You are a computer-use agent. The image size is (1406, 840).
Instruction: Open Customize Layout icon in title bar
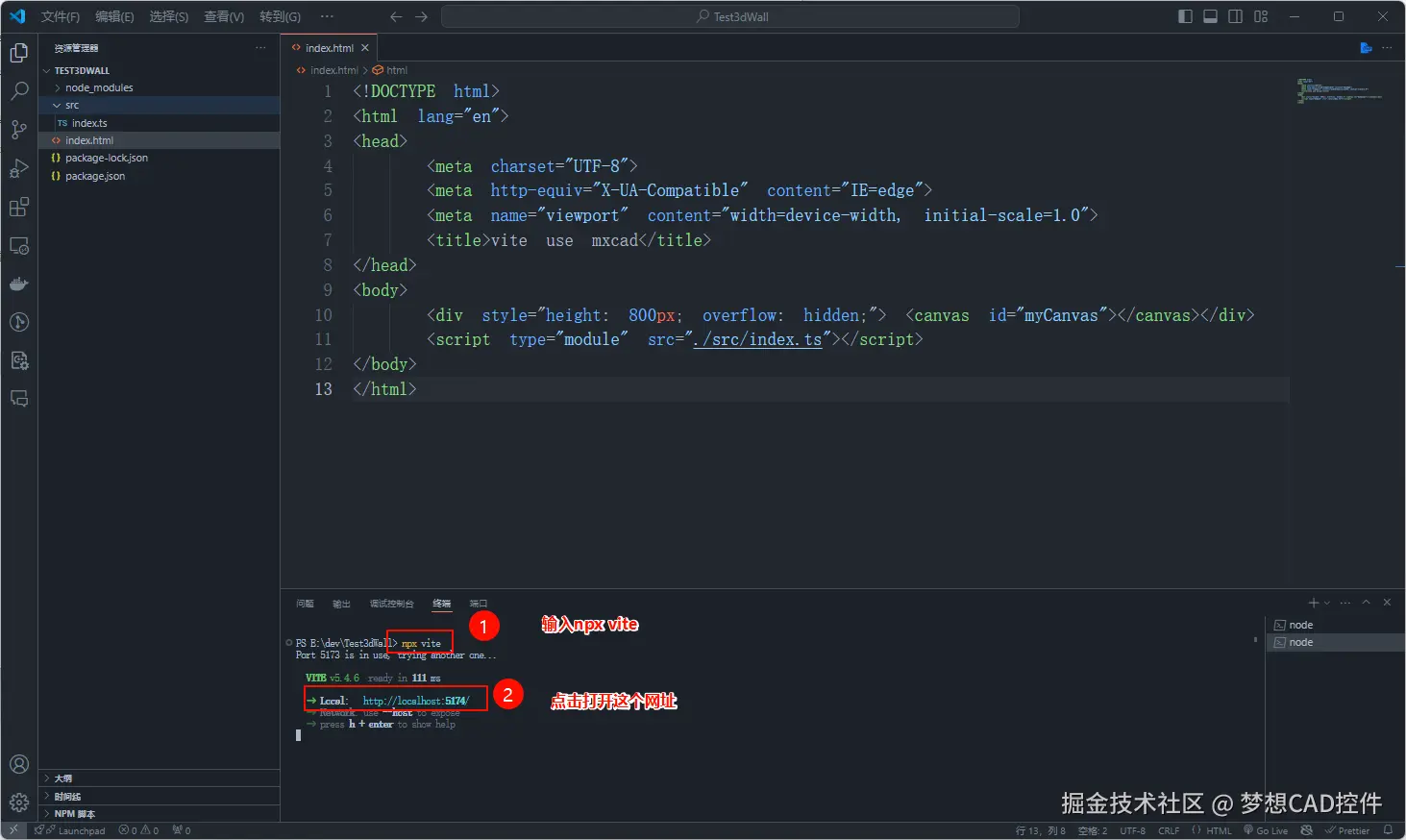(x=1261, y=16)
